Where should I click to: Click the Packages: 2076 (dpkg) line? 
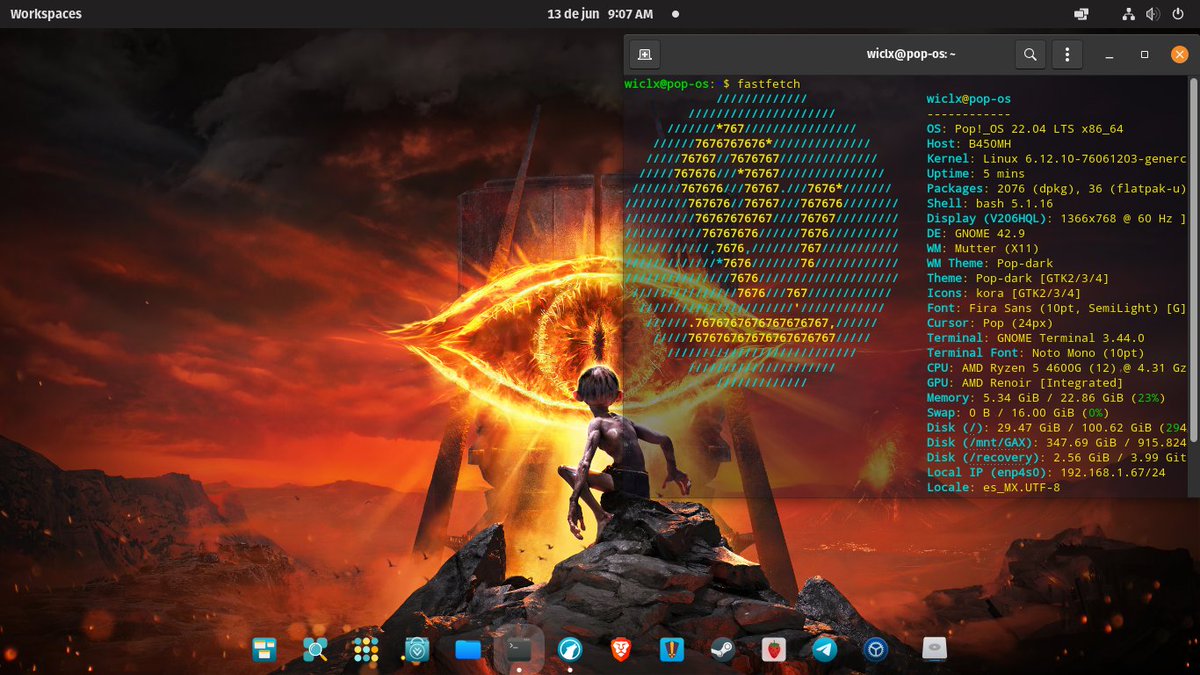1056,189
